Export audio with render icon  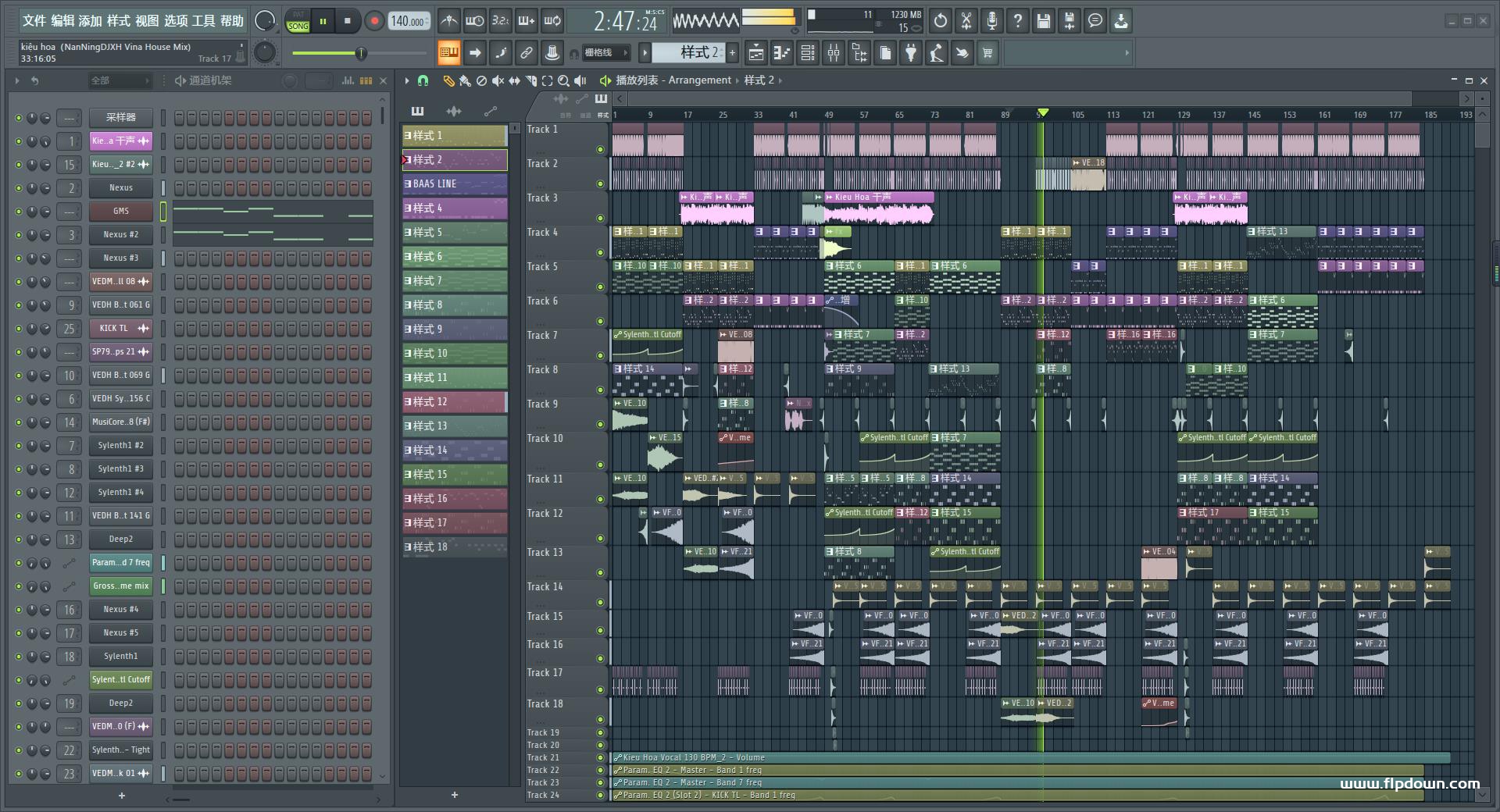[1070, 21]
